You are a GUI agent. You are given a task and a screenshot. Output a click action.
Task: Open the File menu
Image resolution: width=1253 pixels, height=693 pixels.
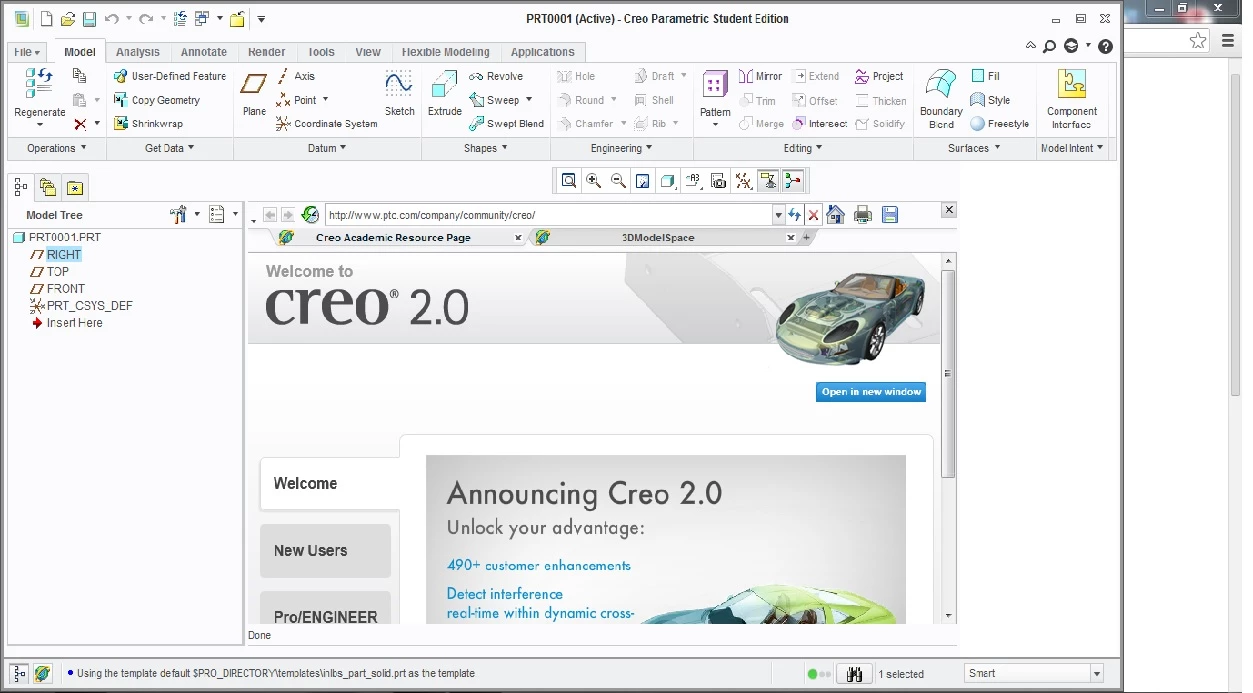[x=27, y=52]
